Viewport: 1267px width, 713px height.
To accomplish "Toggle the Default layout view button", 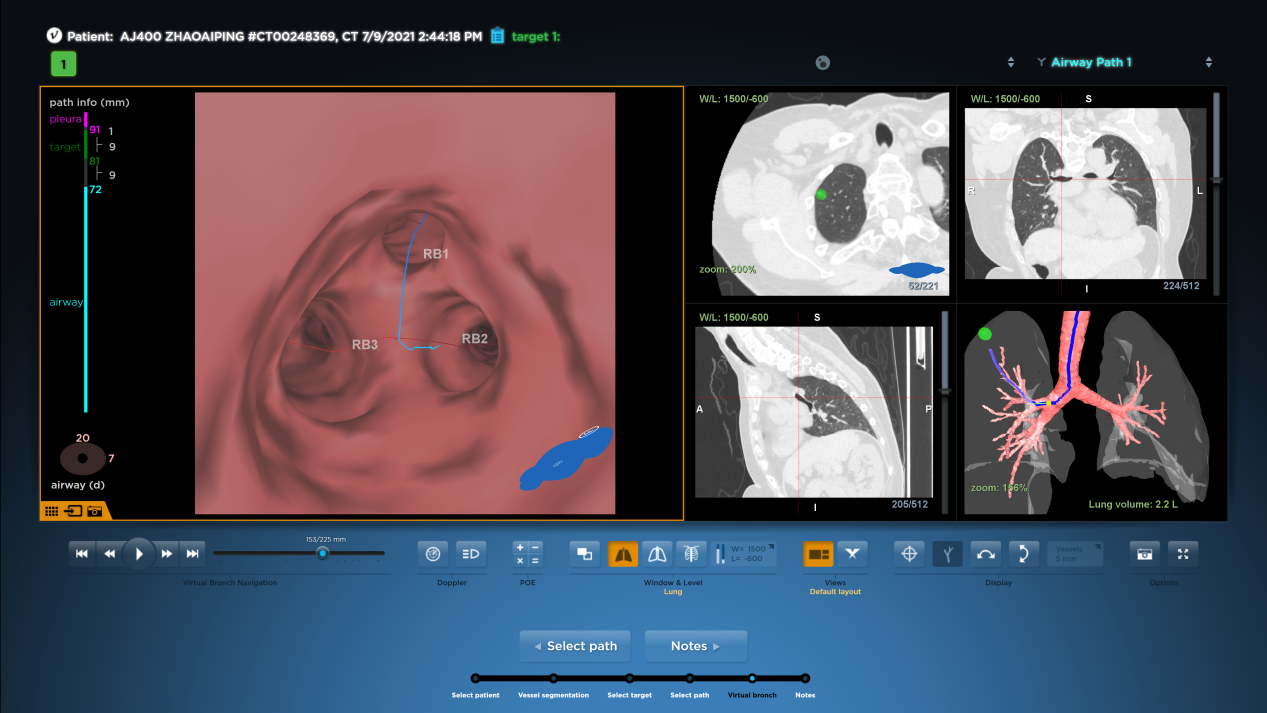I will [819, 553].
